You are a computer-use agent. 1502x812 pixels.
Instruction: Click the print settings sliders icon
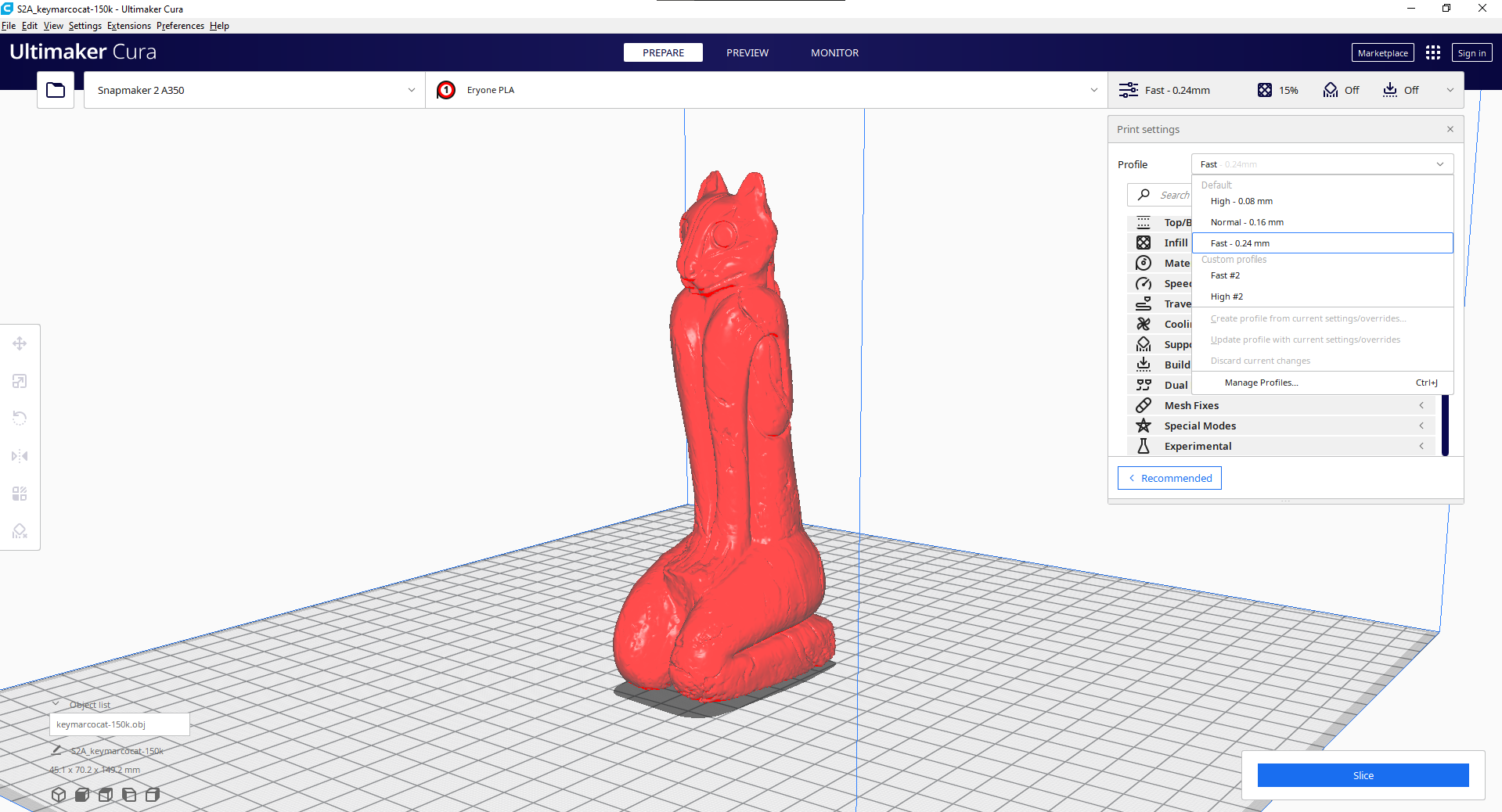click(x=1128, y=90)
